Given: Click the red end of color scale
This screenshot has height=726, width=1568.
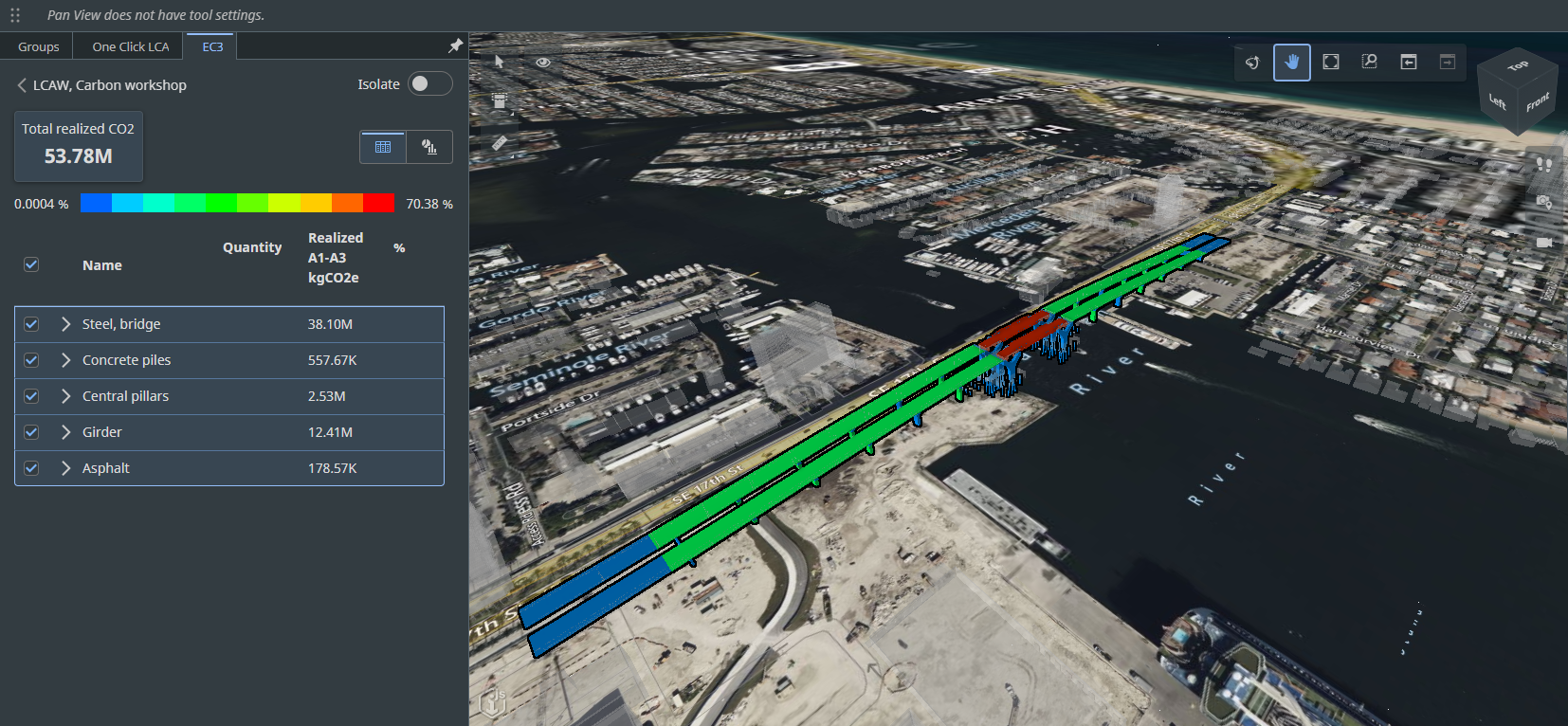Looking at the screenshot, I should pos(378,203).
